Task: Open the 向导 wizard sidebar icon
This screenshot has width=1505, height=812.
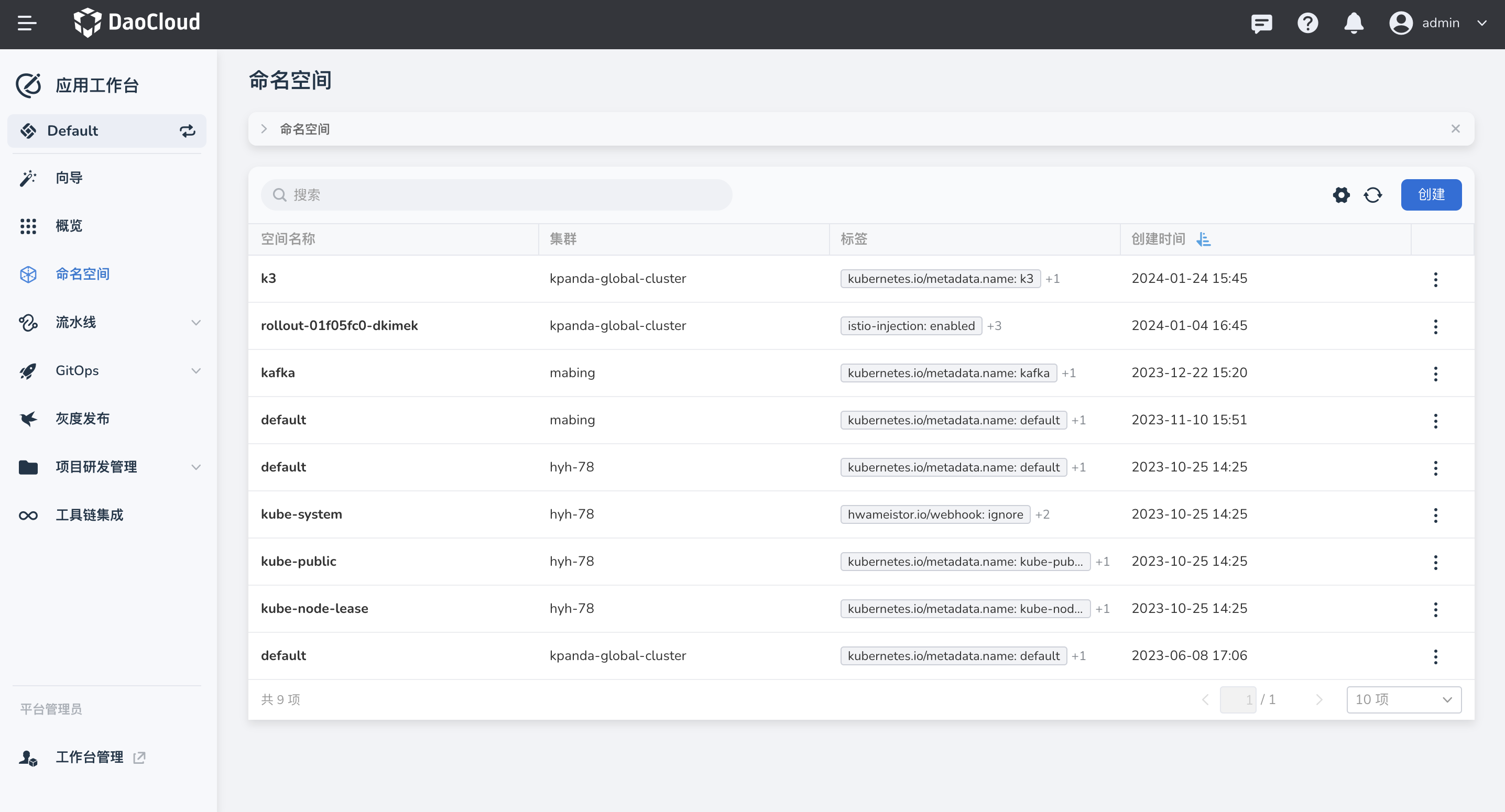Action: 28,178
